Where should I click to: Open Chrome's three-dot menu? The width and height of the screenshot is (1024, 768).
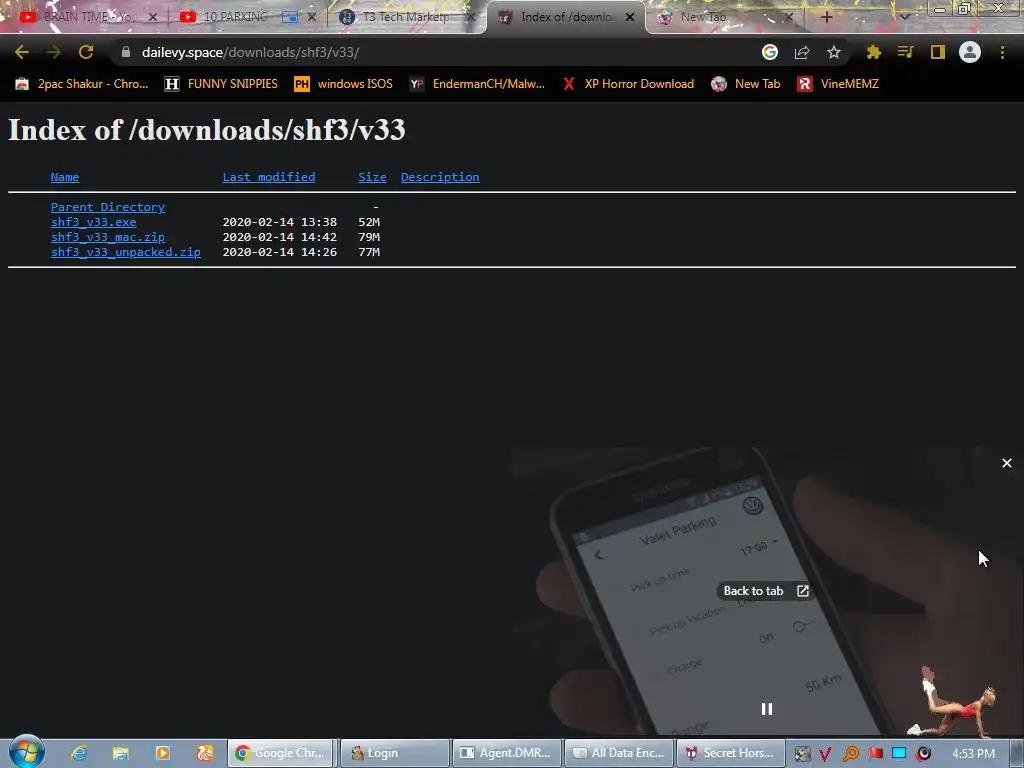pyautogui.click(x=1002, y=52)
